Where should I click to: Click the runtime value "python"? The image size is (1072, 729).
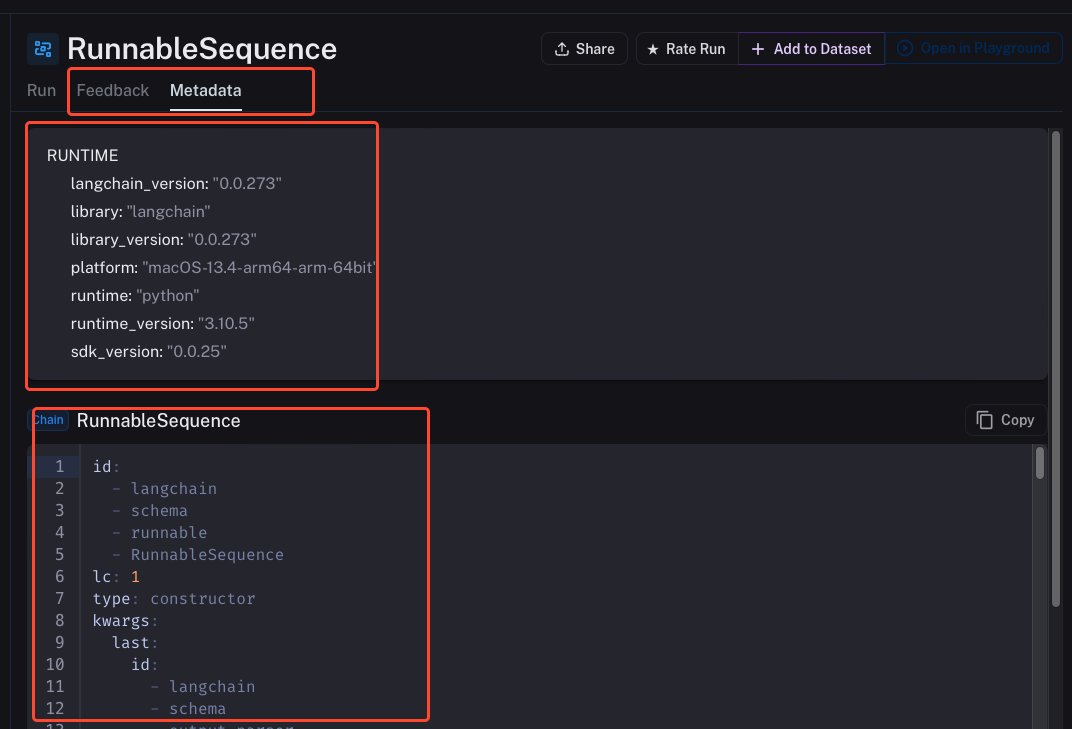point(168,296)
